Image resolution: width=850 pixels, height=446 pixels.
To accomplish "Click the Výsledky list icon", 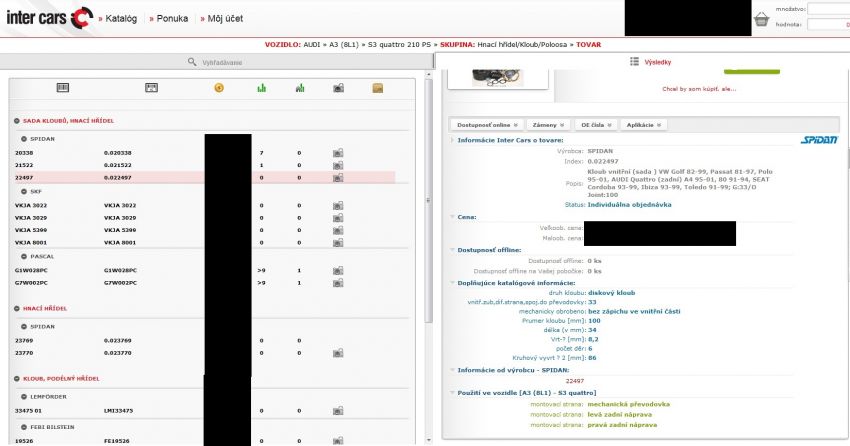I will coord(634,62).
